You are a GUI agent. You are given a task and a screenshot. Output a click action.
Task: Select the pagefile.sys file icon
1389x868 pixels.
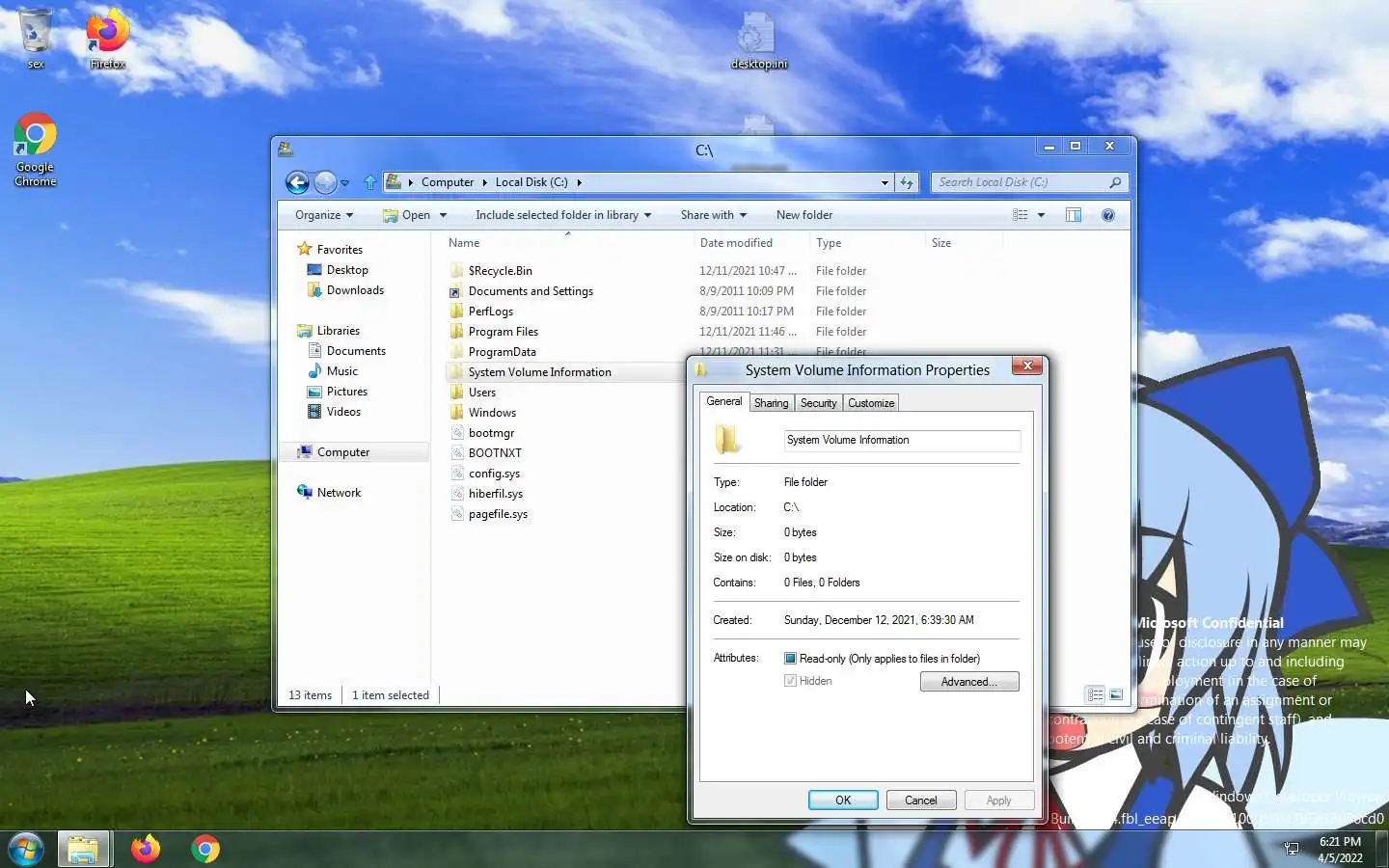pos(457,514)
